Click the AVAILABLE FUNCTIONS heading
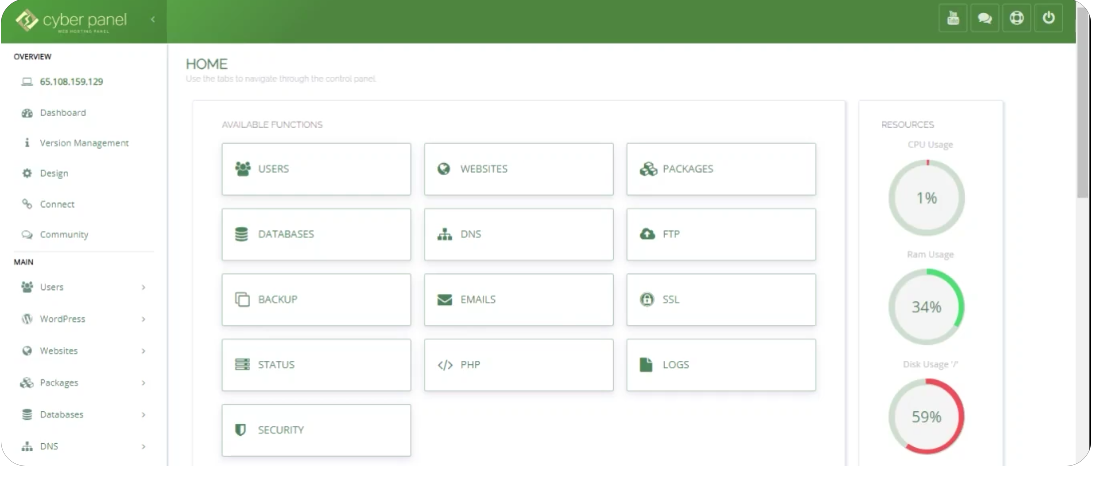 pos(272,124)
